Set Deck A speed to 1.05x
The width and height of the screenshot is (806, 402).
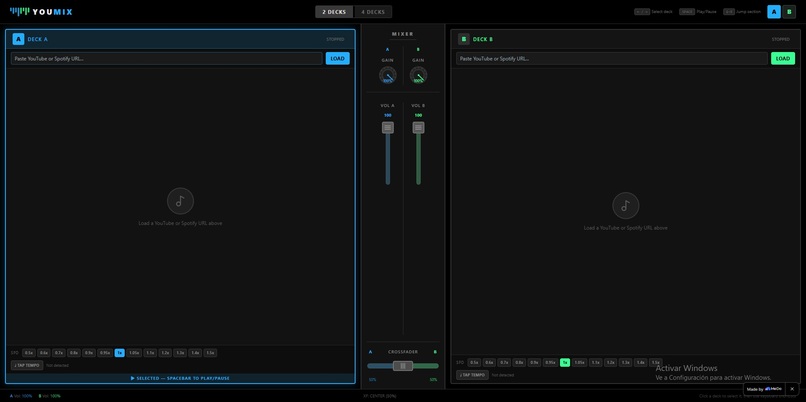134,353
